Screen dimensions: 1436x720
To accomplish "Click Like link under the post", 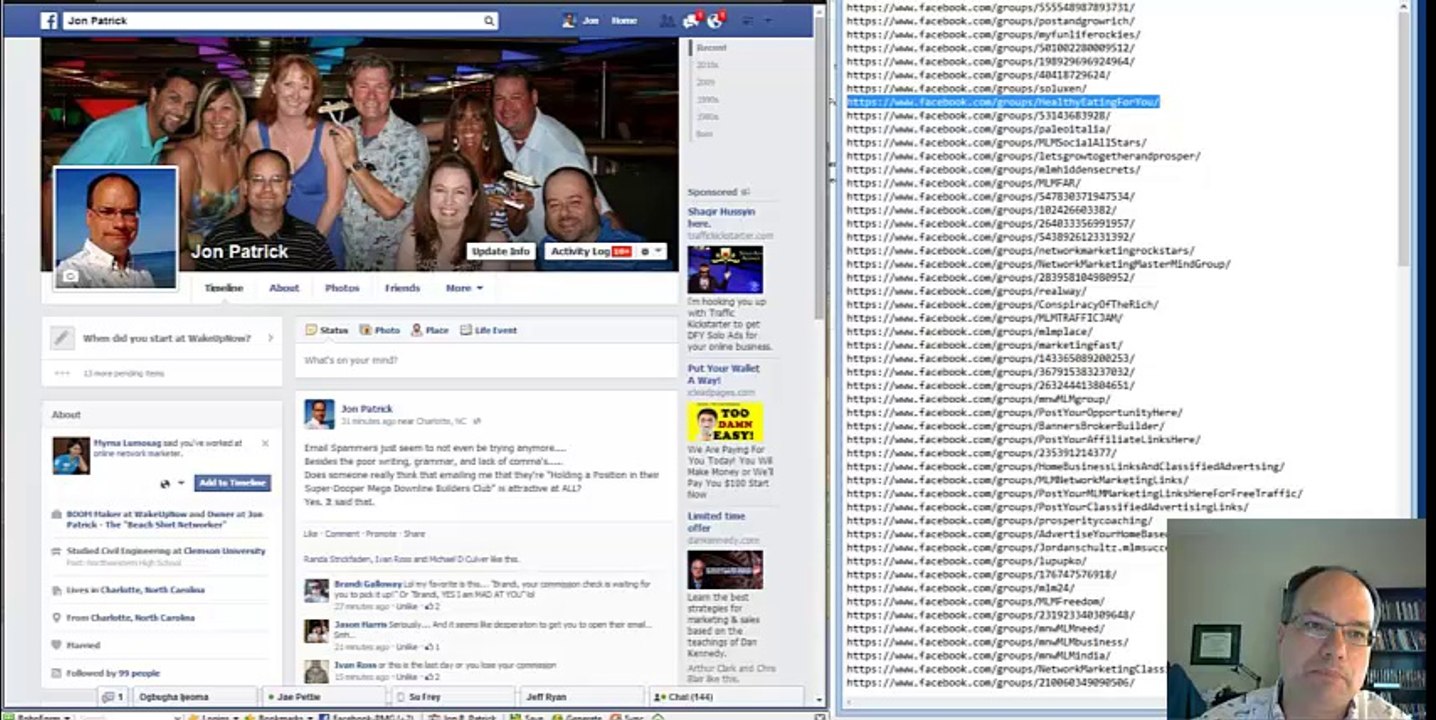I will click(310, 534).
